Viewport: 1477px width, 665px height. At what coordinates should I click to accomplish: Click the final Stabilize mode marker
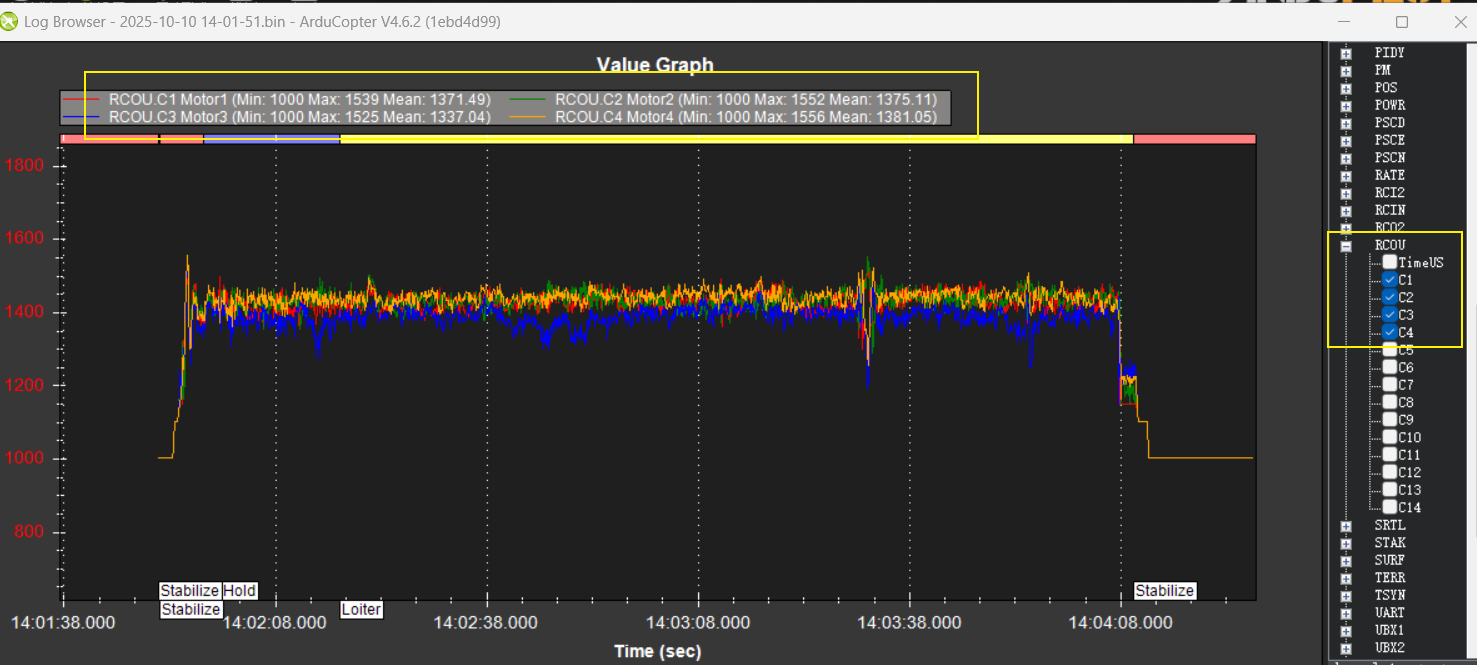click(x=1164, y=591)
